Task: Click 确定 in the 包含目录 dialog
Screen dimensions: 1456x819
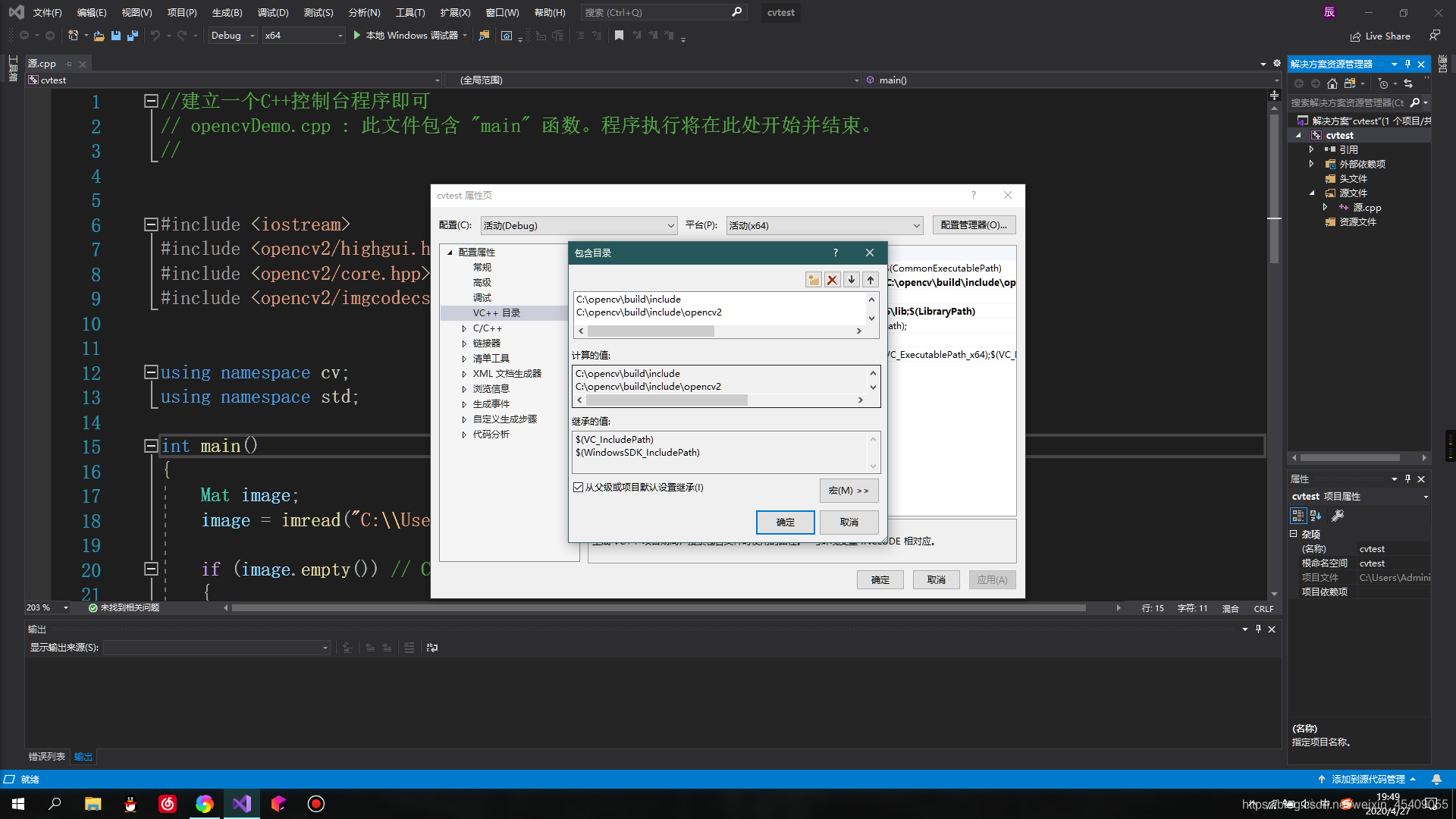Action: (786, 522)
